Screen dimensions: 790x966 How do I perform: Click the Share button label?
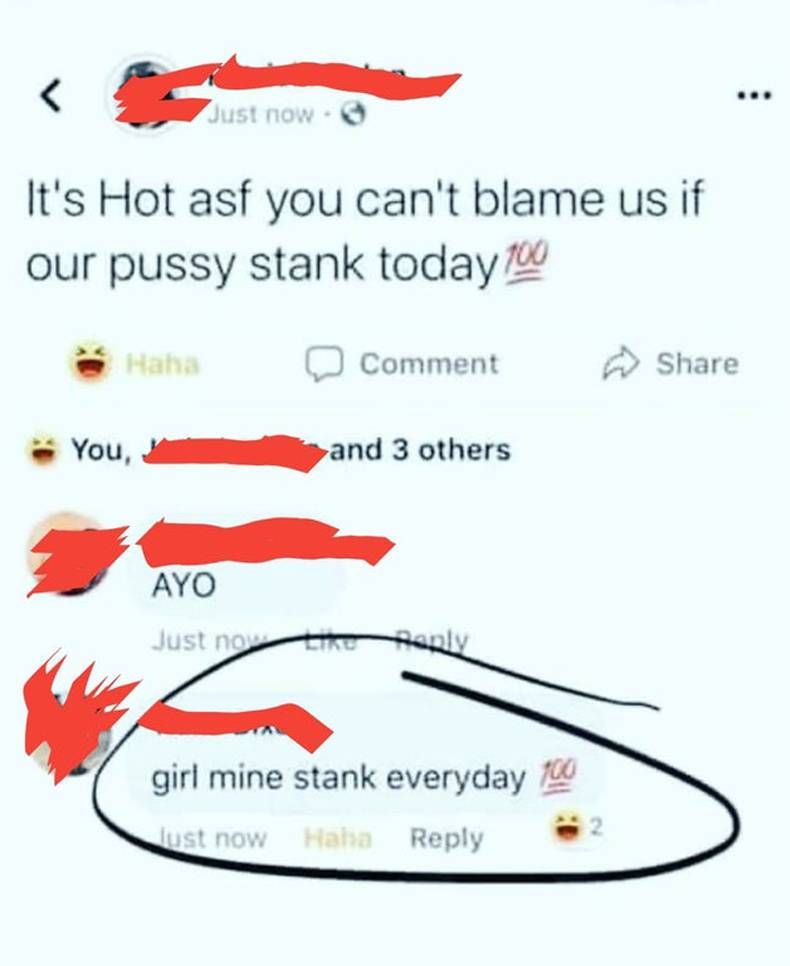(x=697, y=363)
